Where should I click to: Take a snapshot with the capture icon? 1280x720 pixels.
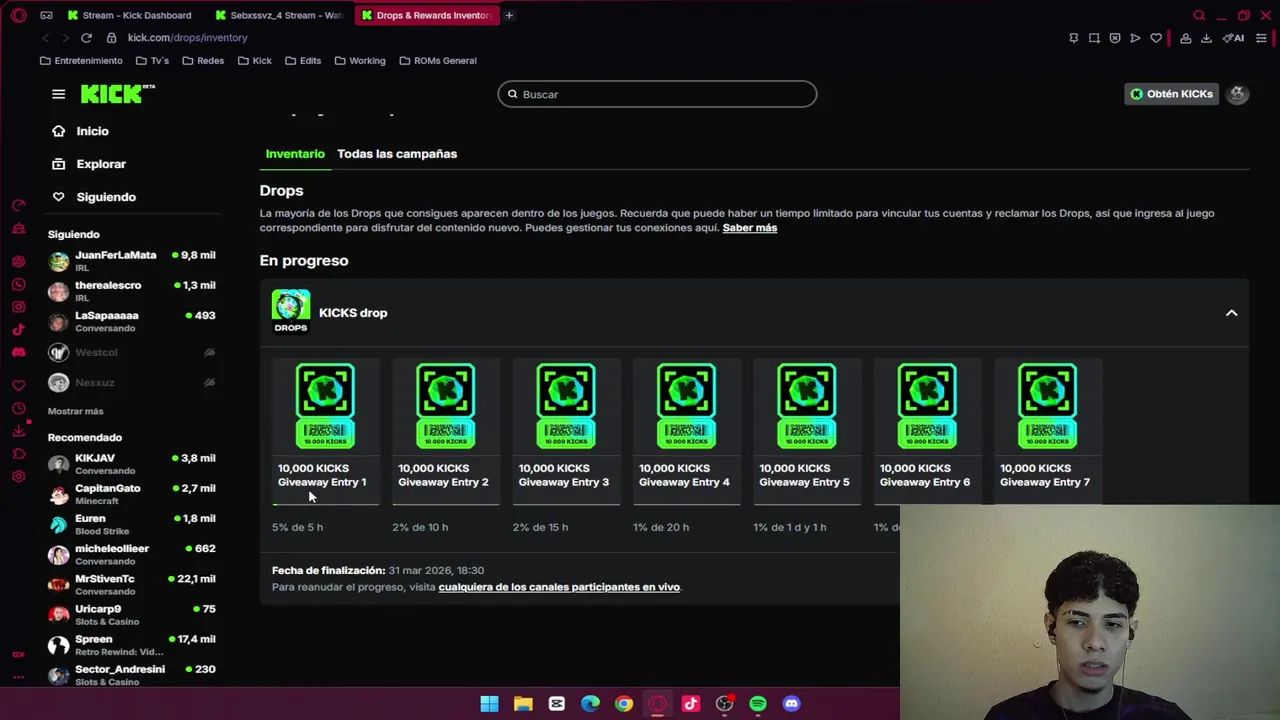(x=1094, y=38)
